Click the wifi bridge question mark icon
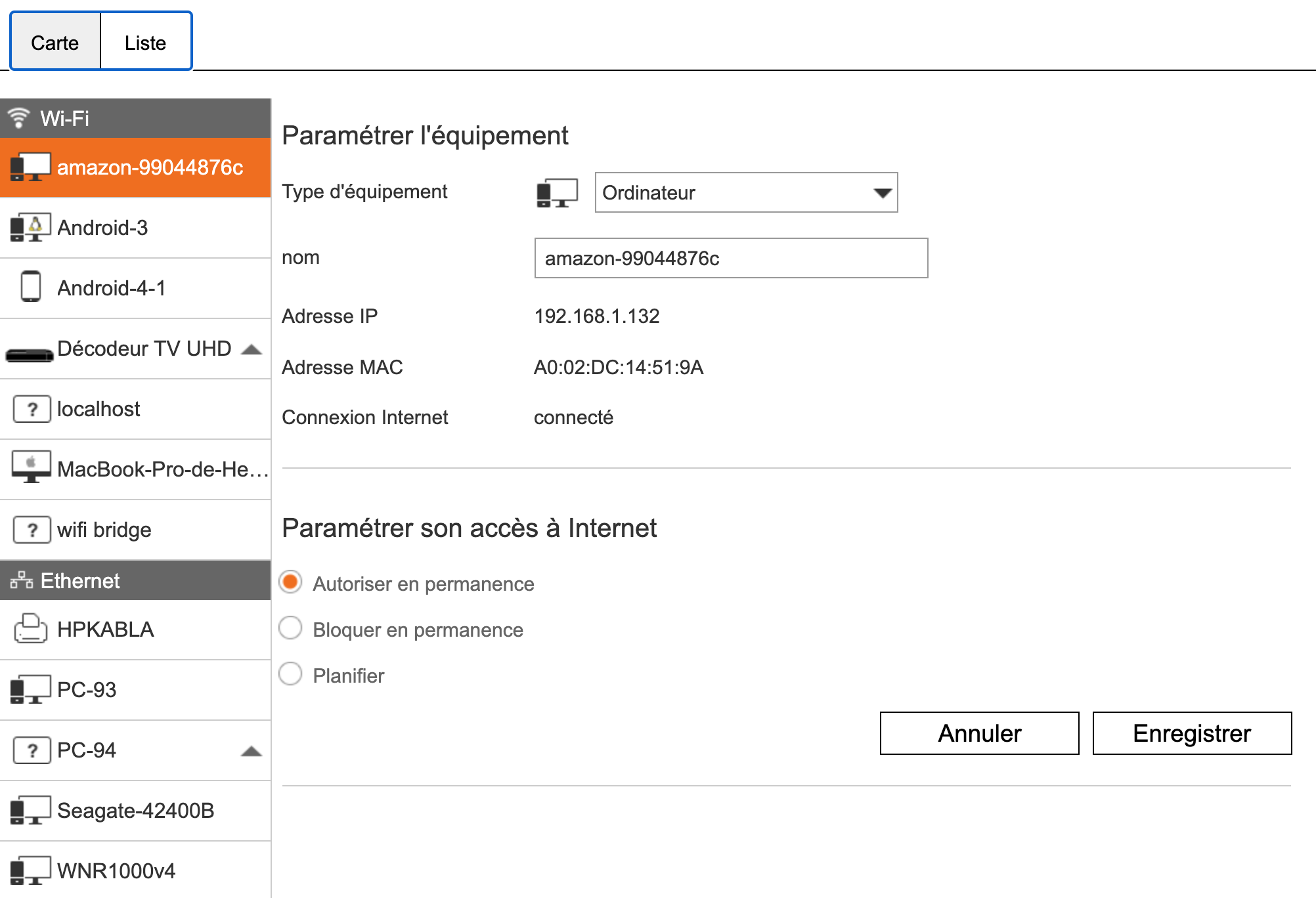The image size is (1316, 898). click(32, 530)
